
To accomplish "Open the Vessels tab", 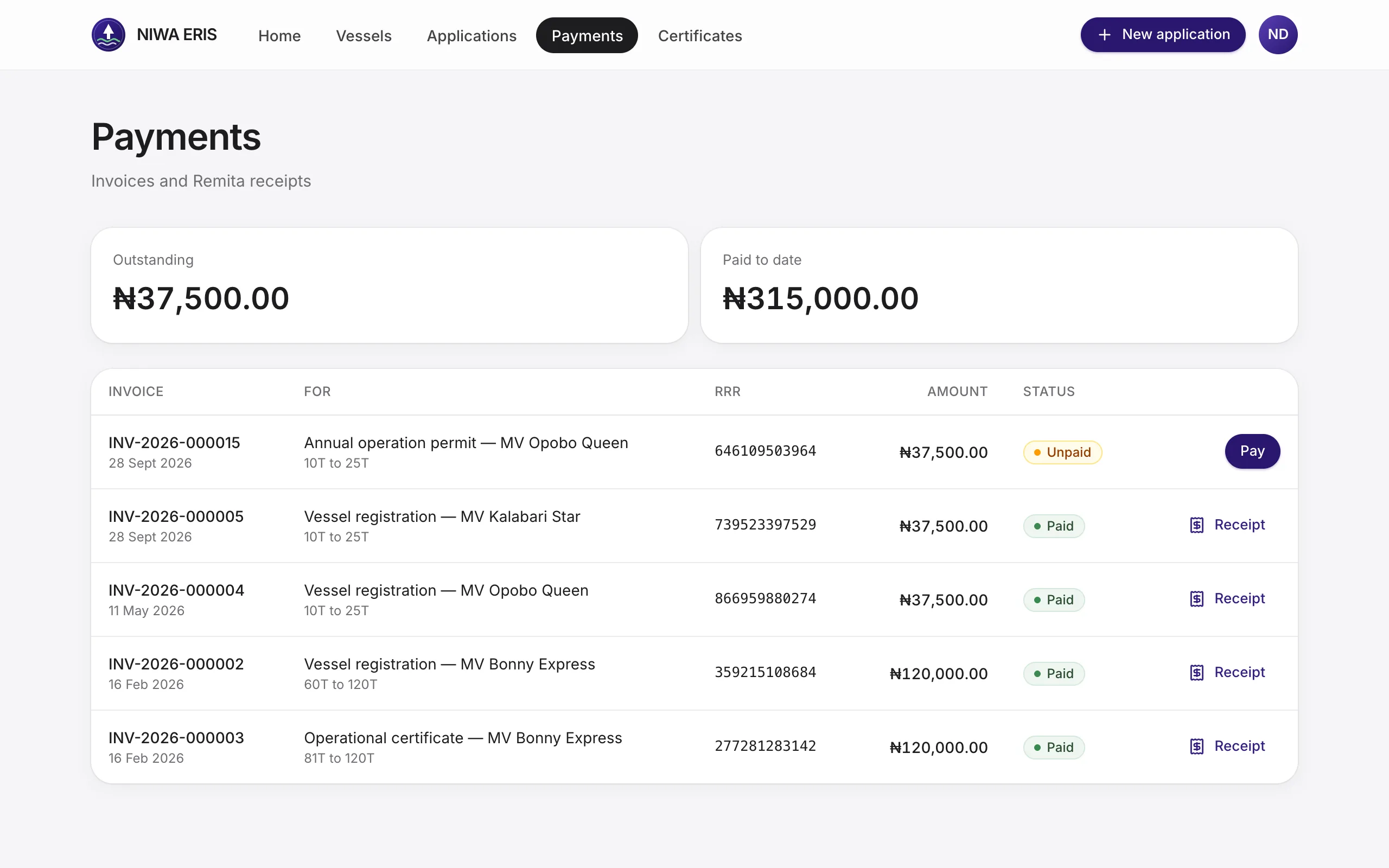I will click(364, 36).
